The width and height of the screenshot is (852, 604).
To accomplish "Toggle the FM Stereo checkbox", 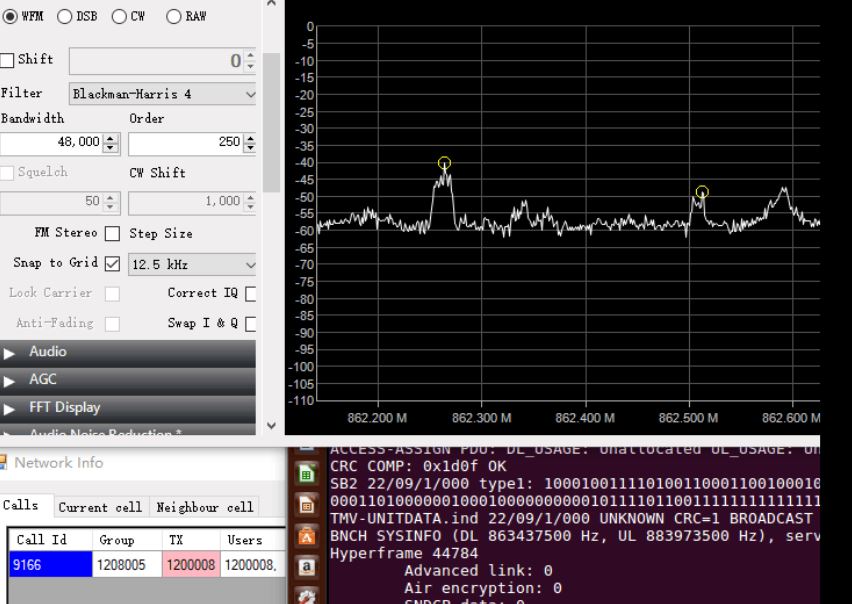I will (112, 234).
